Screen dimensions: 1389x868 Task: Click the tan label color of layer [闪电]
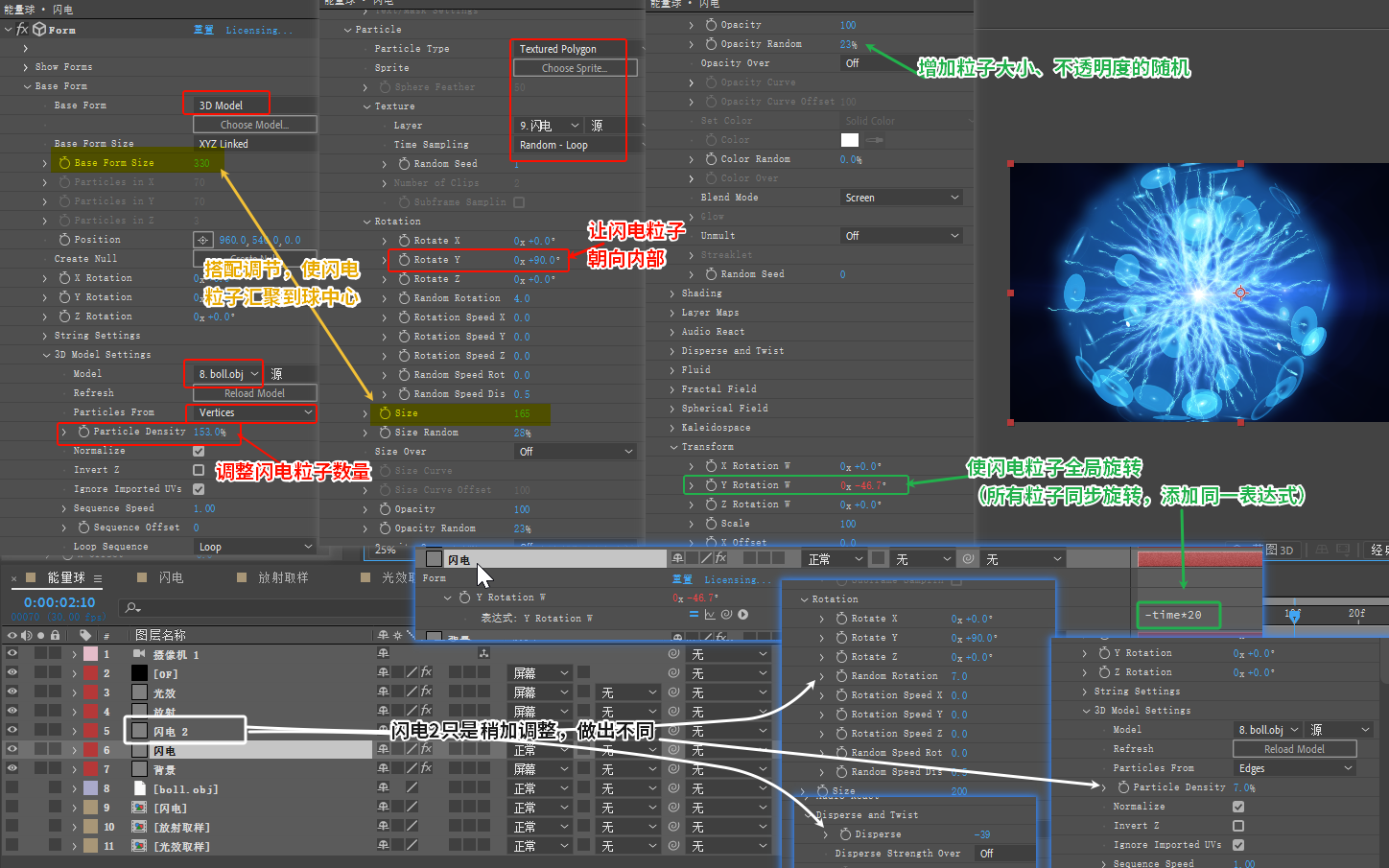90,808
